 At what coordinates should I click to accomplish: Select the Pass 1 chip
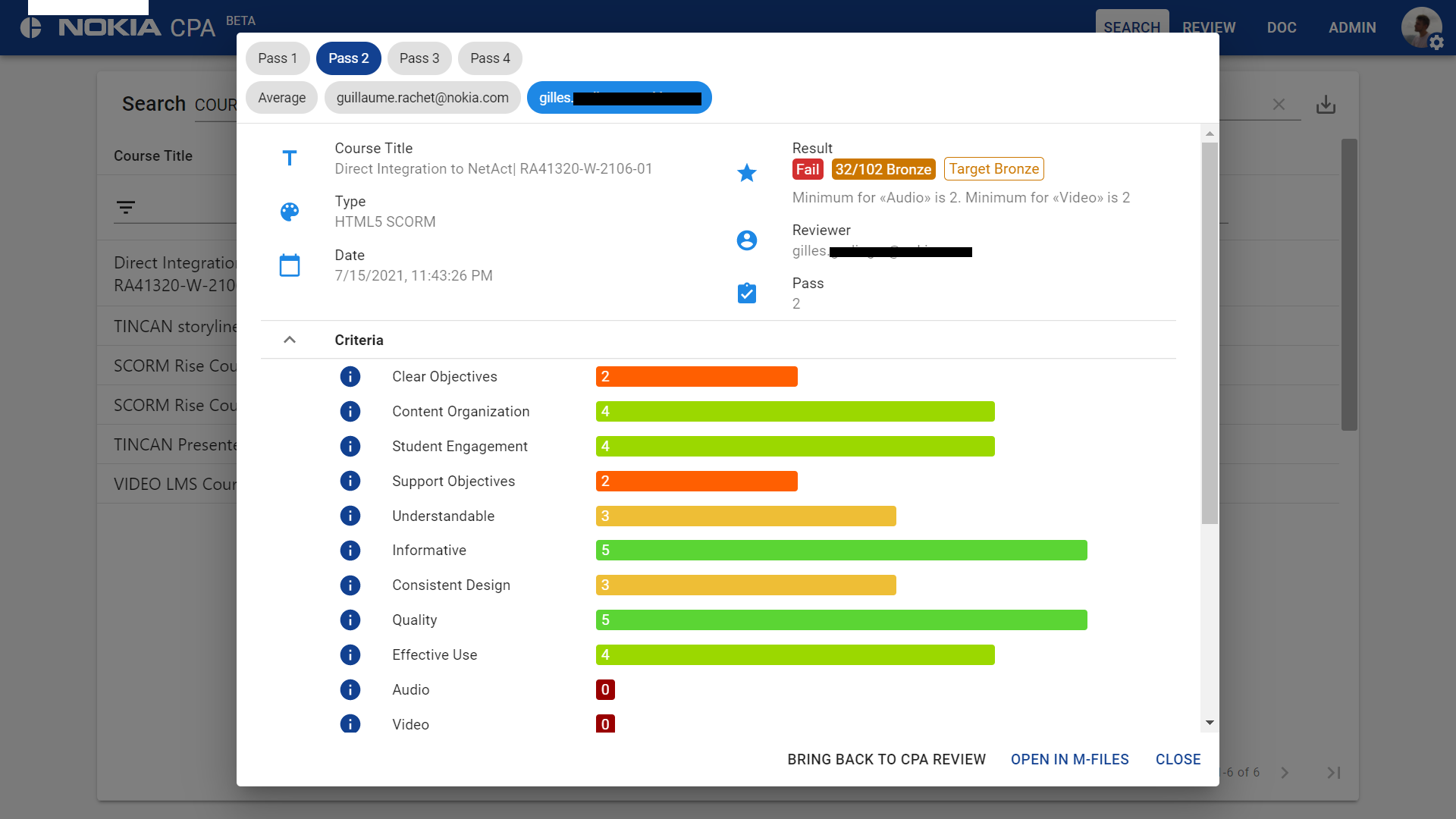pyautogui.click(x=277, y=58)
